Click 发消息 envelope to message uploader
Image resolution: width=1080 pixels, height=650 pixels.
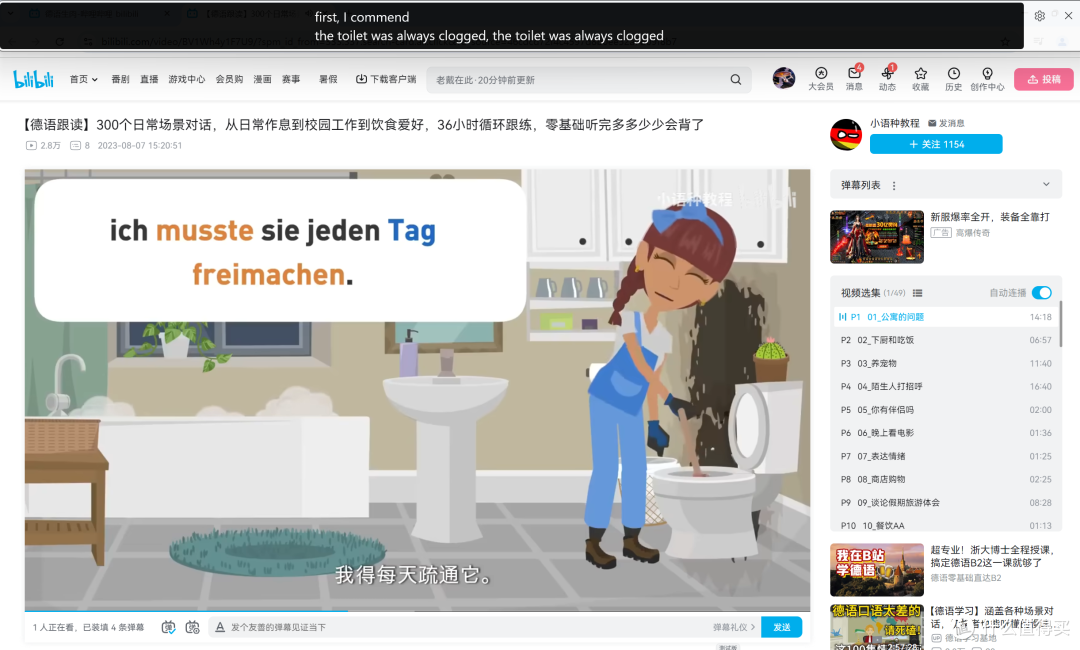(946, 123)
